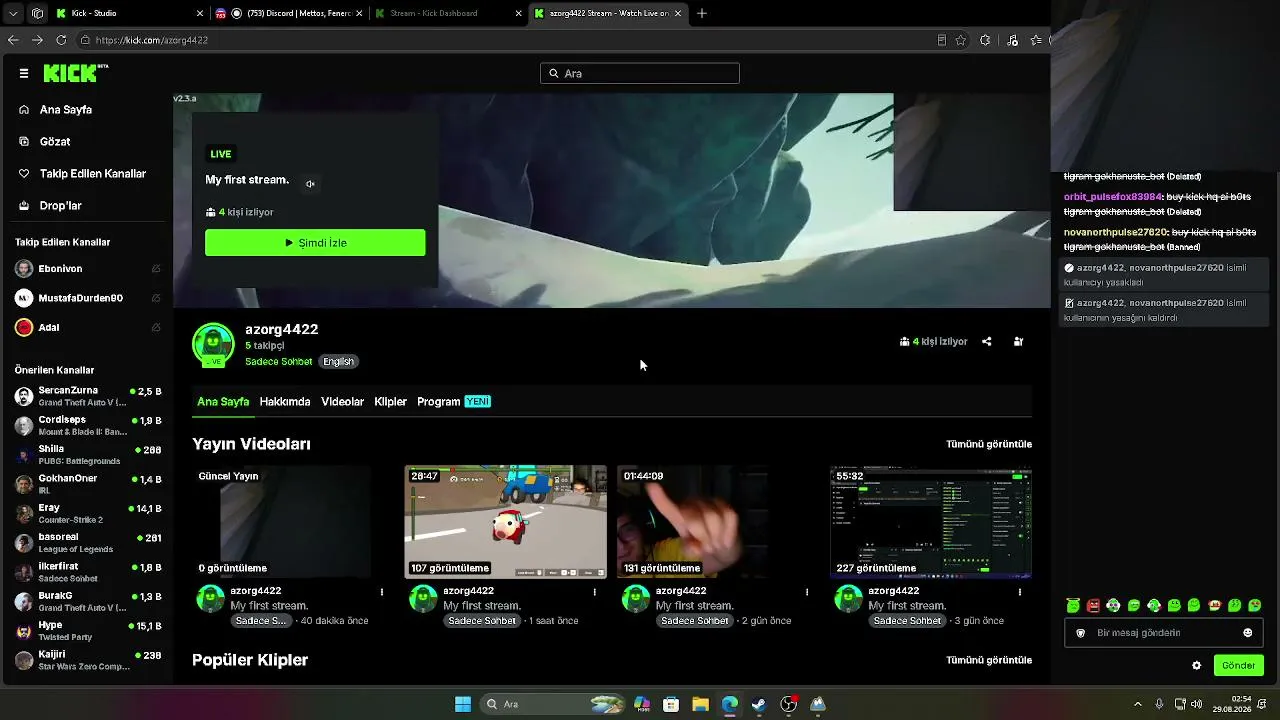Click the heart icon beside Takip Edilen Kanallar
This screenshot has width=1280, height=720.
coord(24,174)
